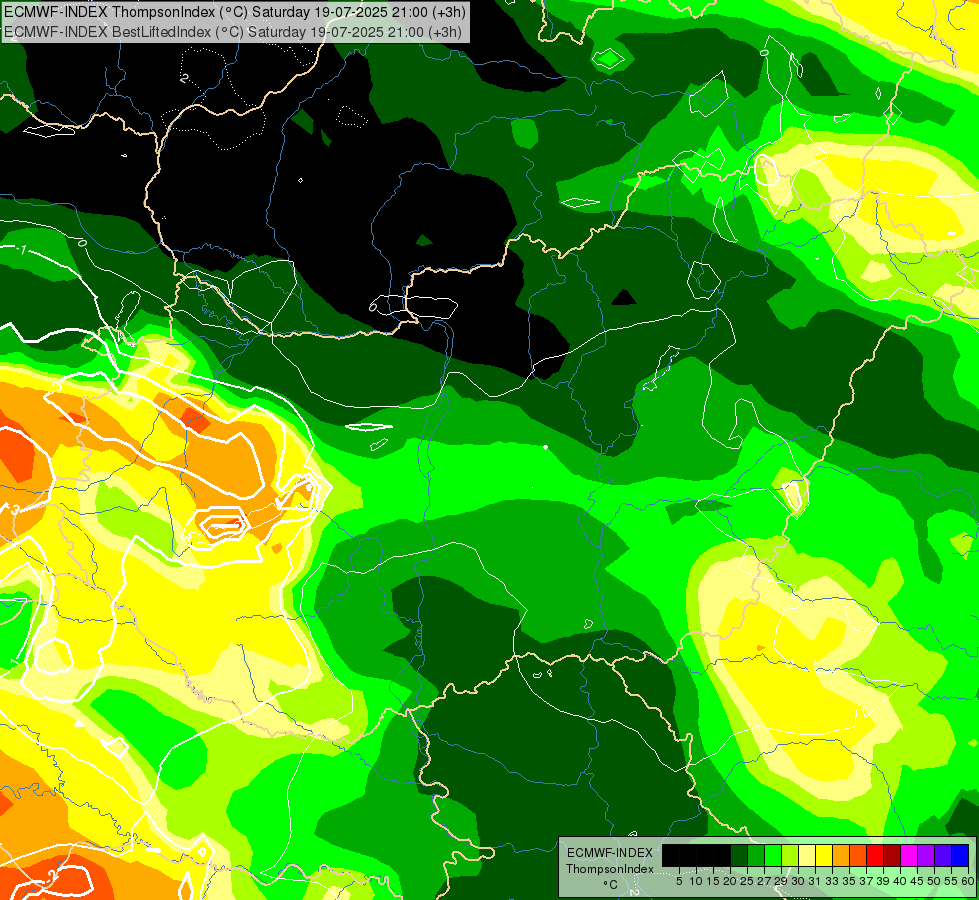Select the orange 33–35 legend swatch
The image size is (979, 900).
pyautogui.click(x=841, y=855)
